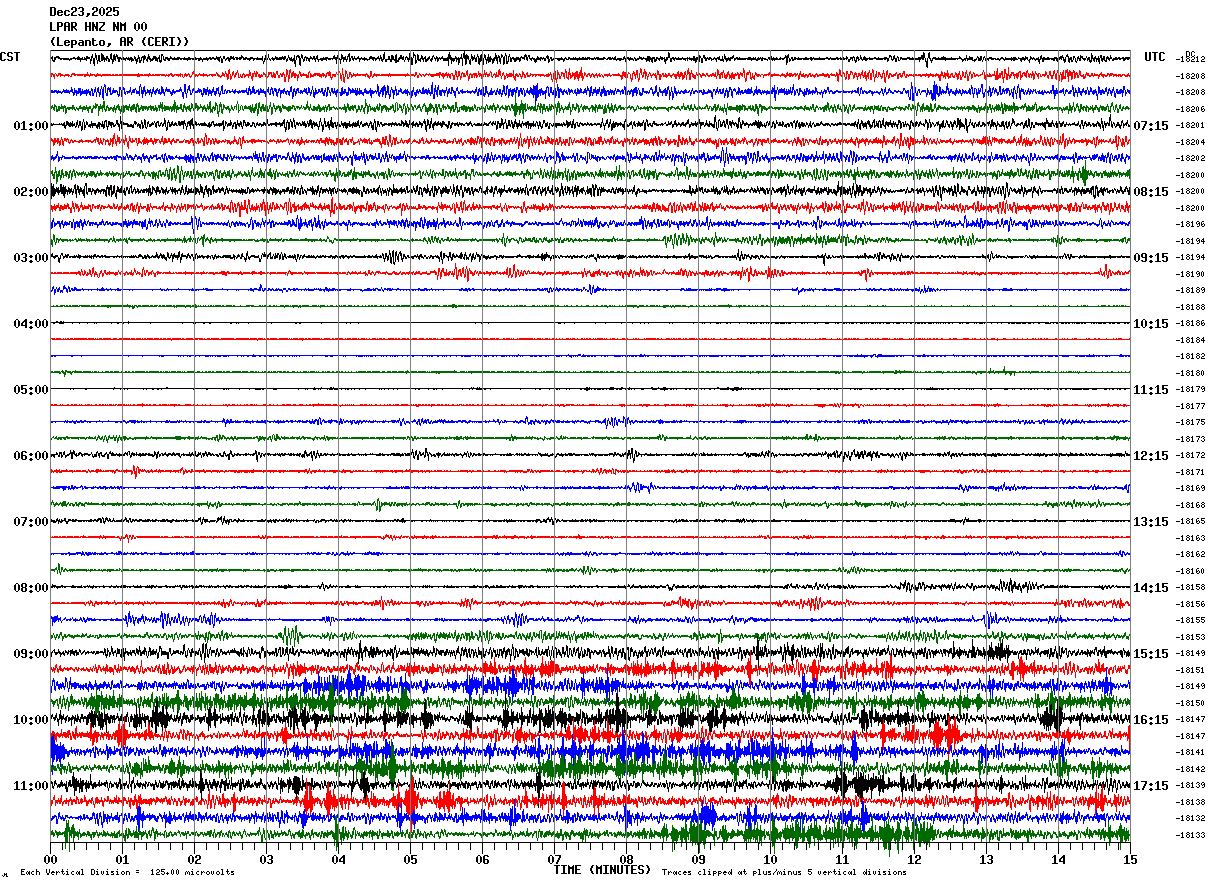Click the 14:15 UTC time label
Image resolution: width=1210 pixels, height=886 pixels.
(x=1152, y=588)
